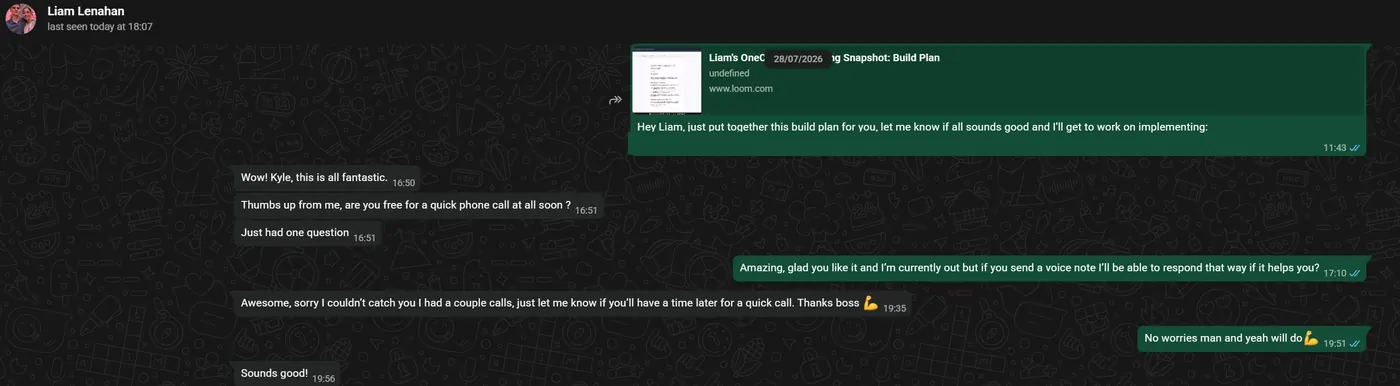Viewport: 1400px width, 386px height.
Task: Click the bicep emoji in 19:51 message
Action: click(x=1311, y=338)
